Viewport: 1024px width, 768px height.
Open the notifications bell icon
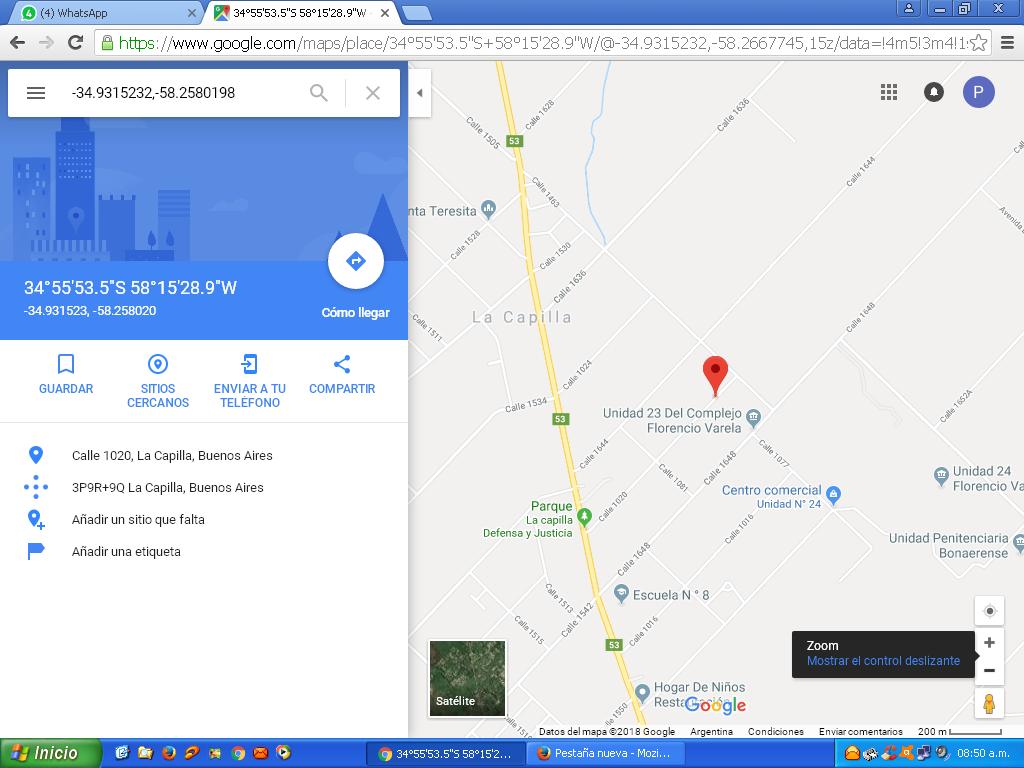click(934, 92)
